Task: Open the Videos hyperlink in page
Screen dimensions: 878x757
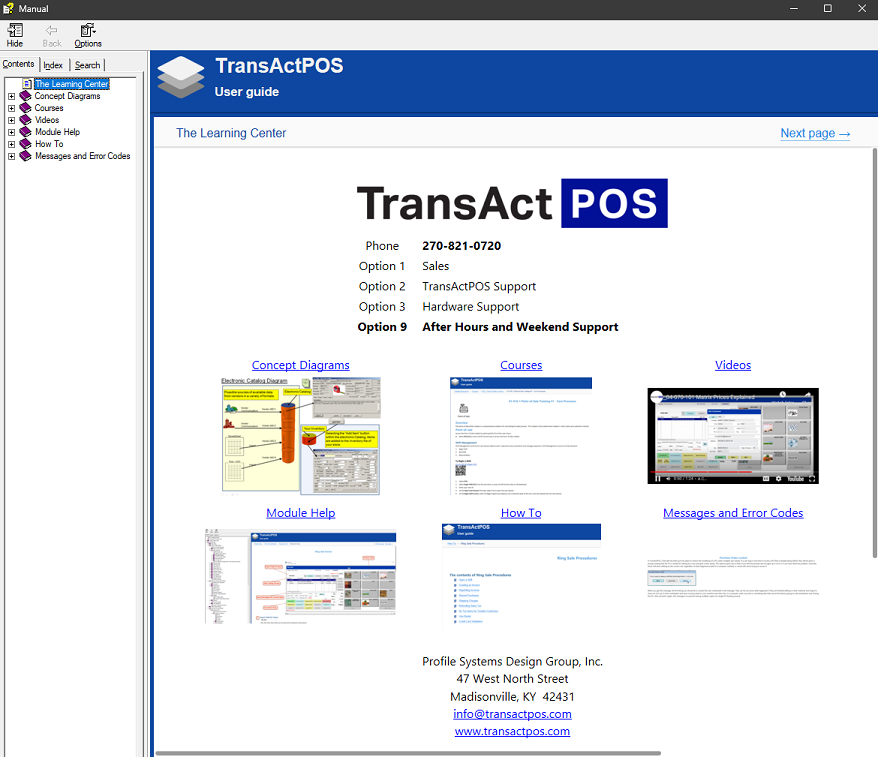Action: (733, 365)
